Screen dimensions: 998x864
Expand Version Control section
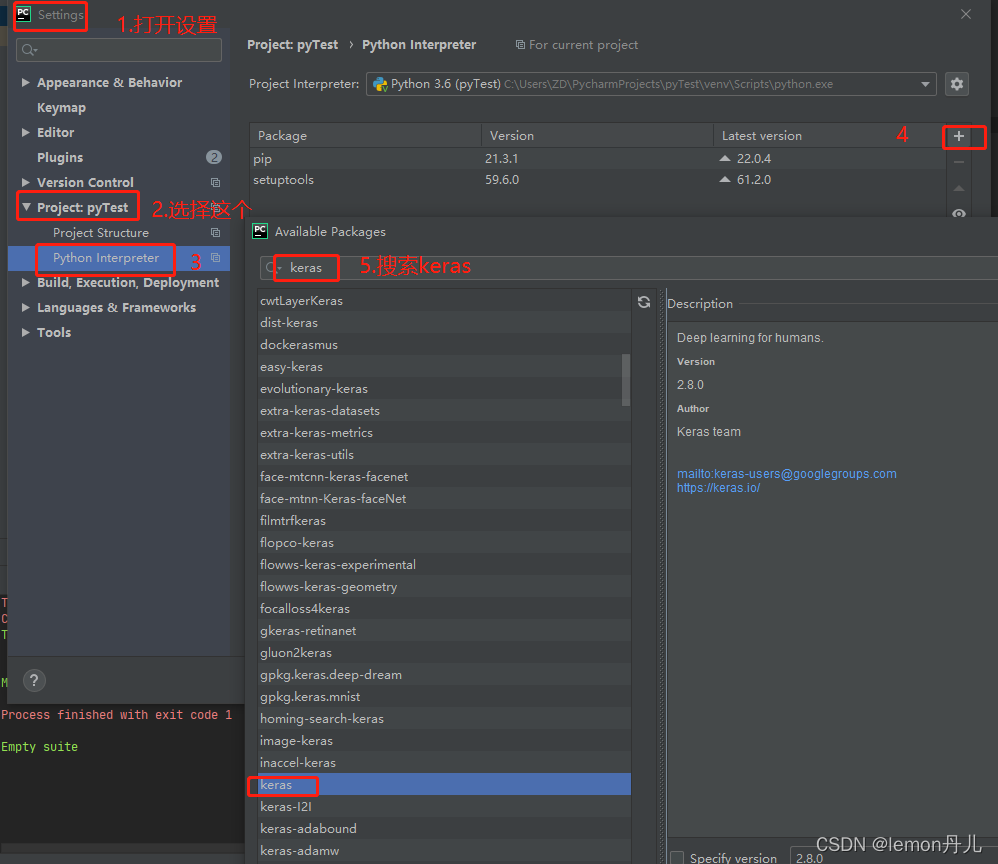(25, 183)
